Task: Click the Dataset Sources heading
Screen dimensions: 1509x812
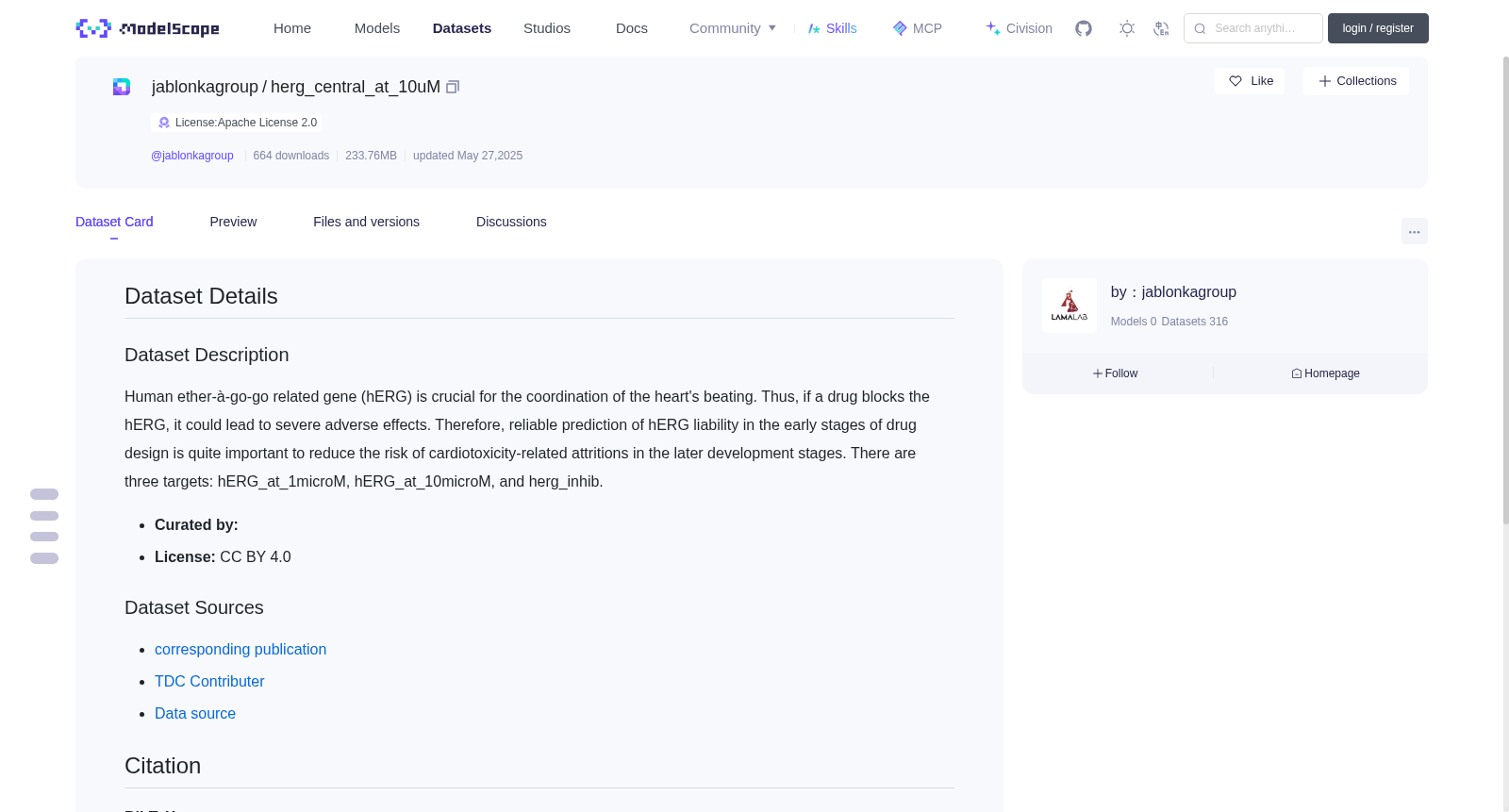Action: tap(194, 608)
